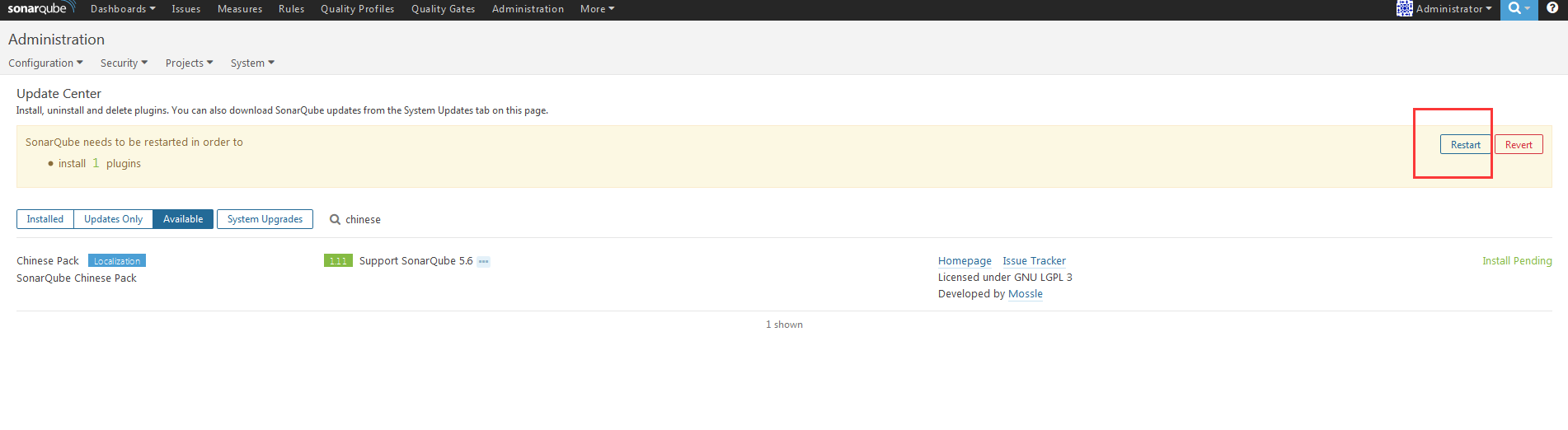Click the Install Pending status text
The width and height of the screenshot is (1568, 430).
(1517, 261)
